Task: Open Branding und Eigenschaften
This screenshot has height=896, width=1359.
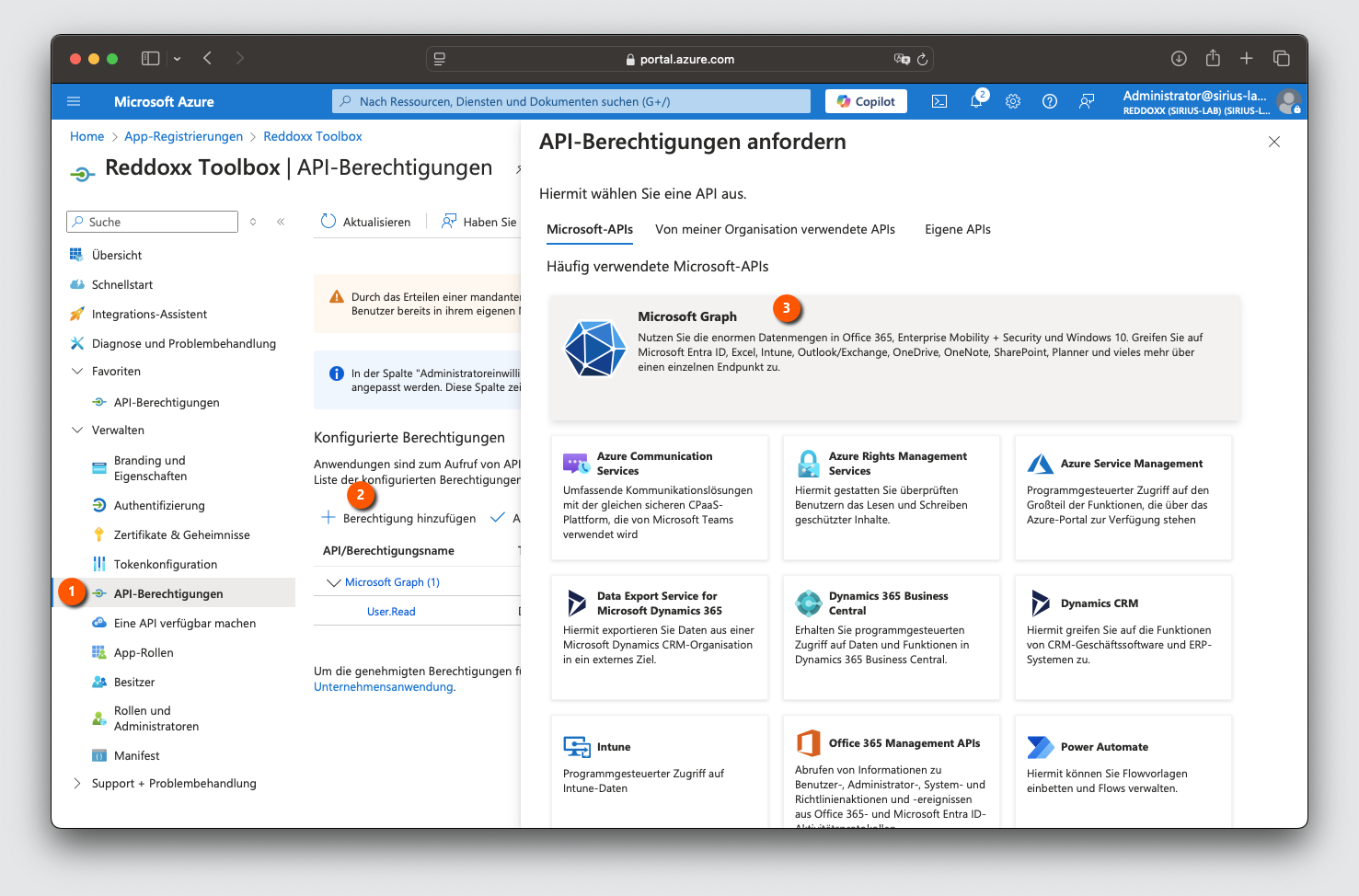Action: tap(150, 468)
